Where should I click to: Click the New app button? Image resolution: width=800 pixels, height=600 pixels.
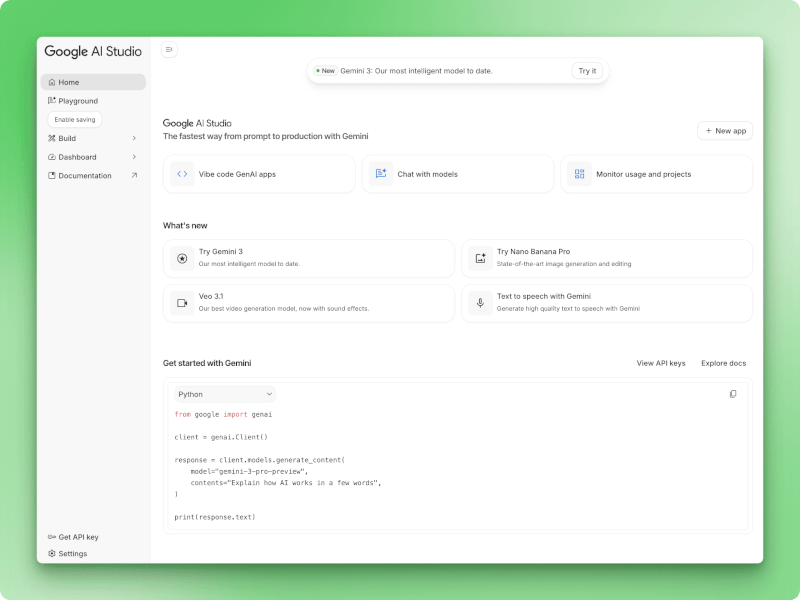(x=724, y=130)
